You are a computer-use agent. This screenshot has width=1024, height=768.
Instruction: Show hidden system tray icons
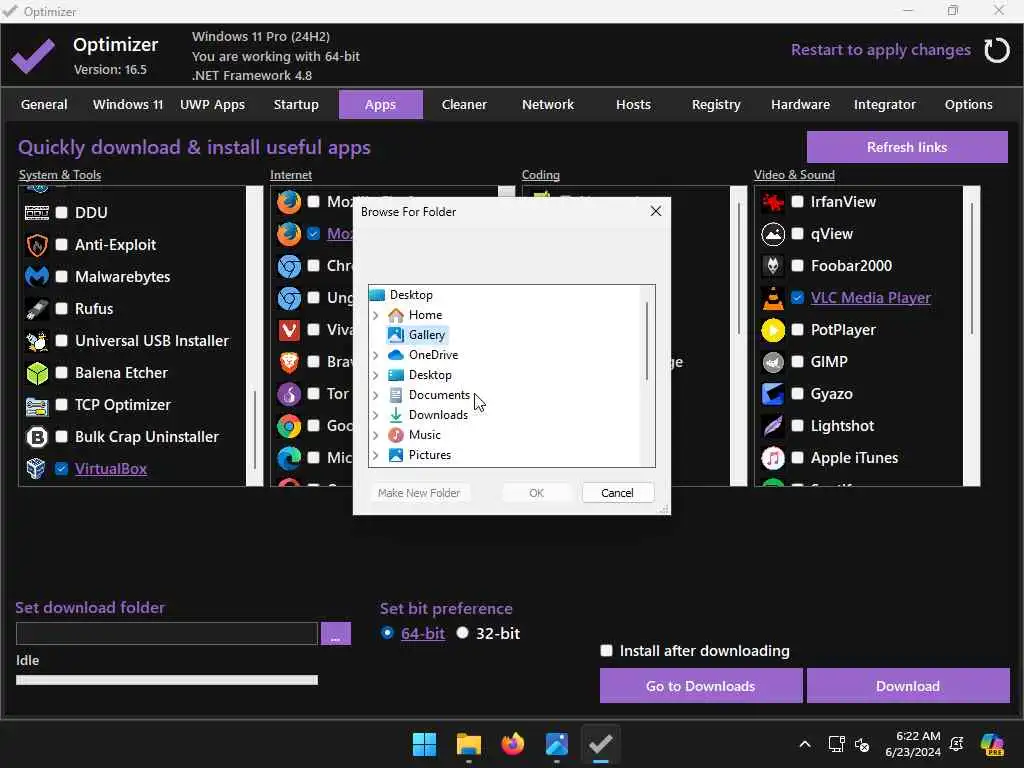pos(805,744)
